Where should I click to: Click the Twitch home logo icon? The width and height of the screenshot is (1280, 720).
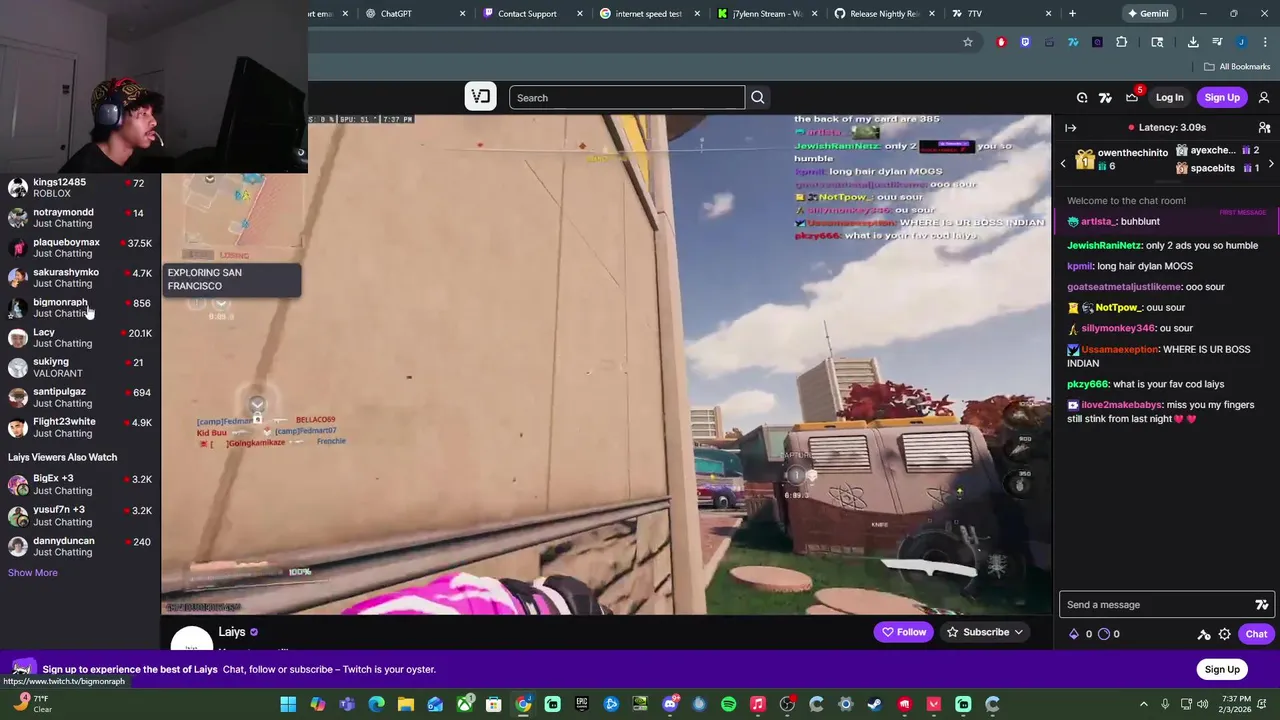[x=480, y=97]
